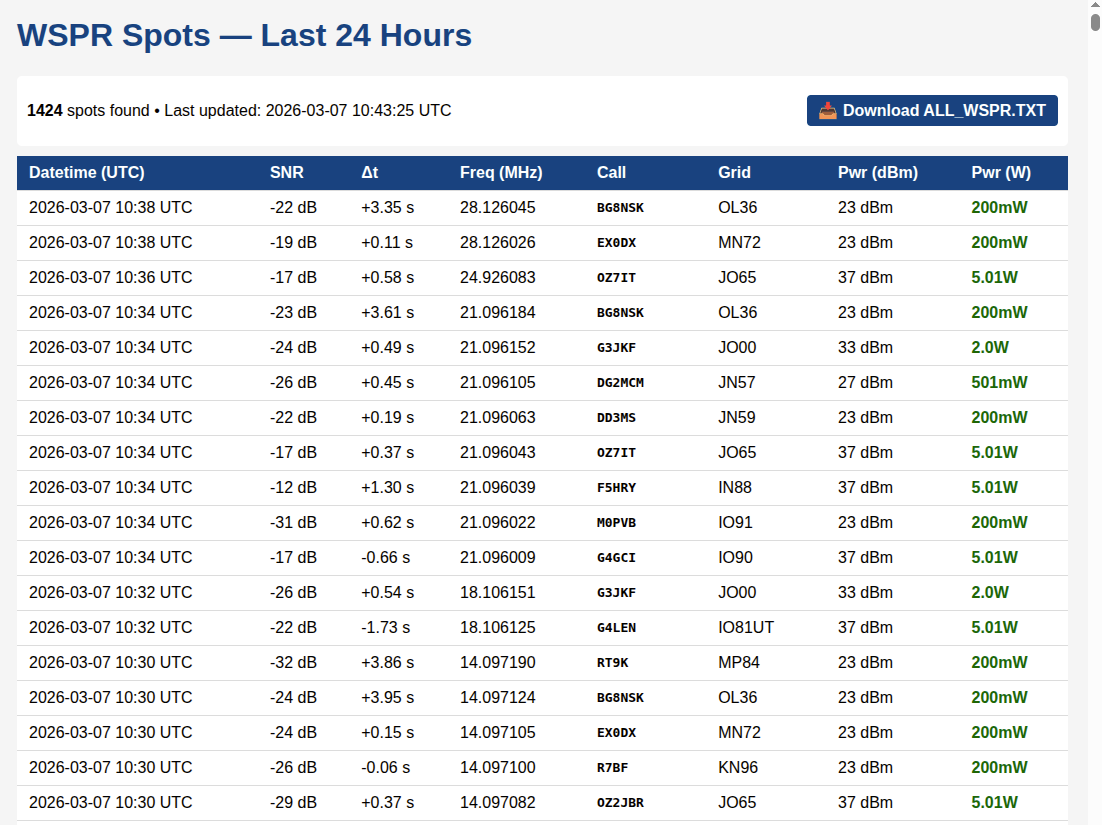Click frequency 24.926083 in the table

pyautogui.click(x=497, y=278)
